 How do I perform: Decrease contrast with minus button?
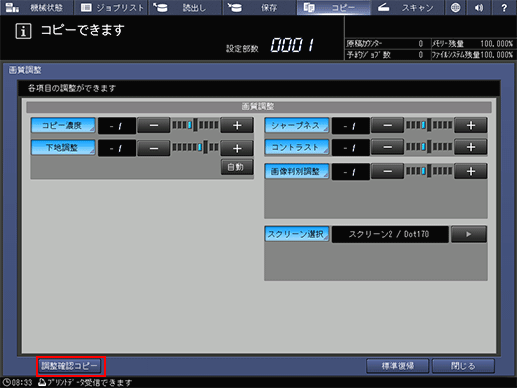[387, 147]
